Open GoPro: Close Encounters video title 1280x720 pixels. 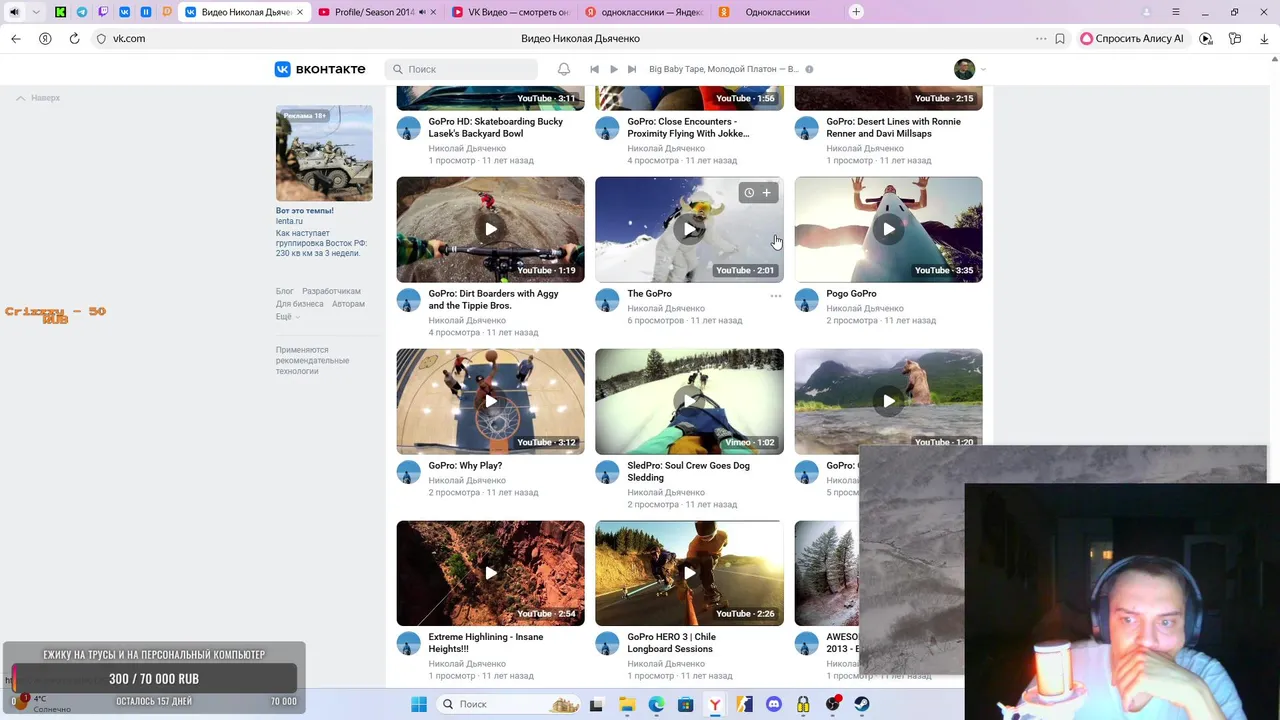pos(688,127)
